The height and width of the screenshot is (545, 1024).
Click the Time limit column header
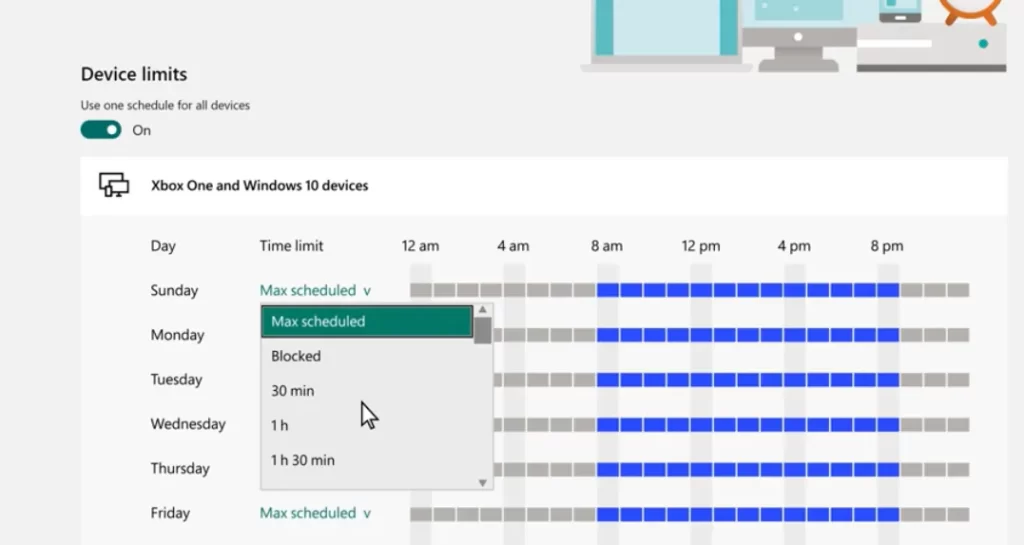pyautogui.click(x=291, y=246)
